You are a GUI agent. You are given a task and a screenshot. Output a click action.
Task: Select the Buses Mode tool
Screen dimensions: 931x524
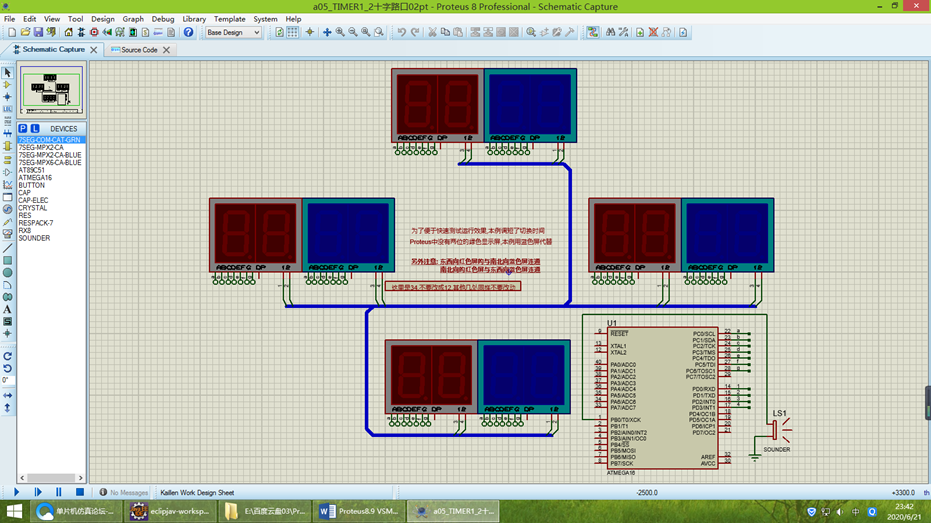pos(7,134)
